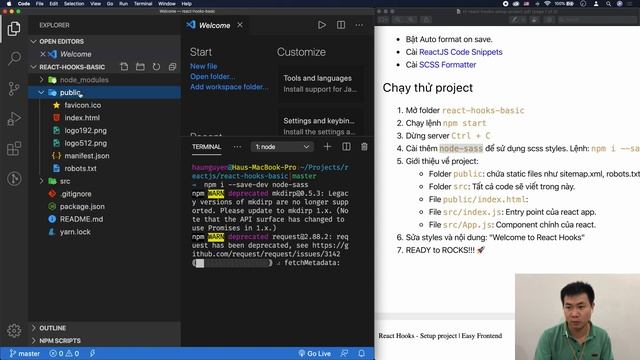The height and width of the screenshot is (360, 640).
Task: Create a new terminal with plus icon
Action: click(x=327, y=147)
